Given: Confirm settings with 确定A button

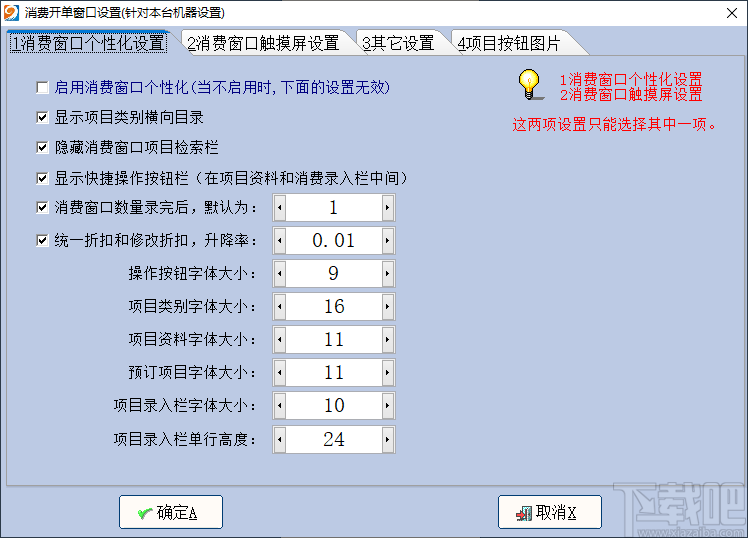Looking at the screenshot, I should point(171,512).
